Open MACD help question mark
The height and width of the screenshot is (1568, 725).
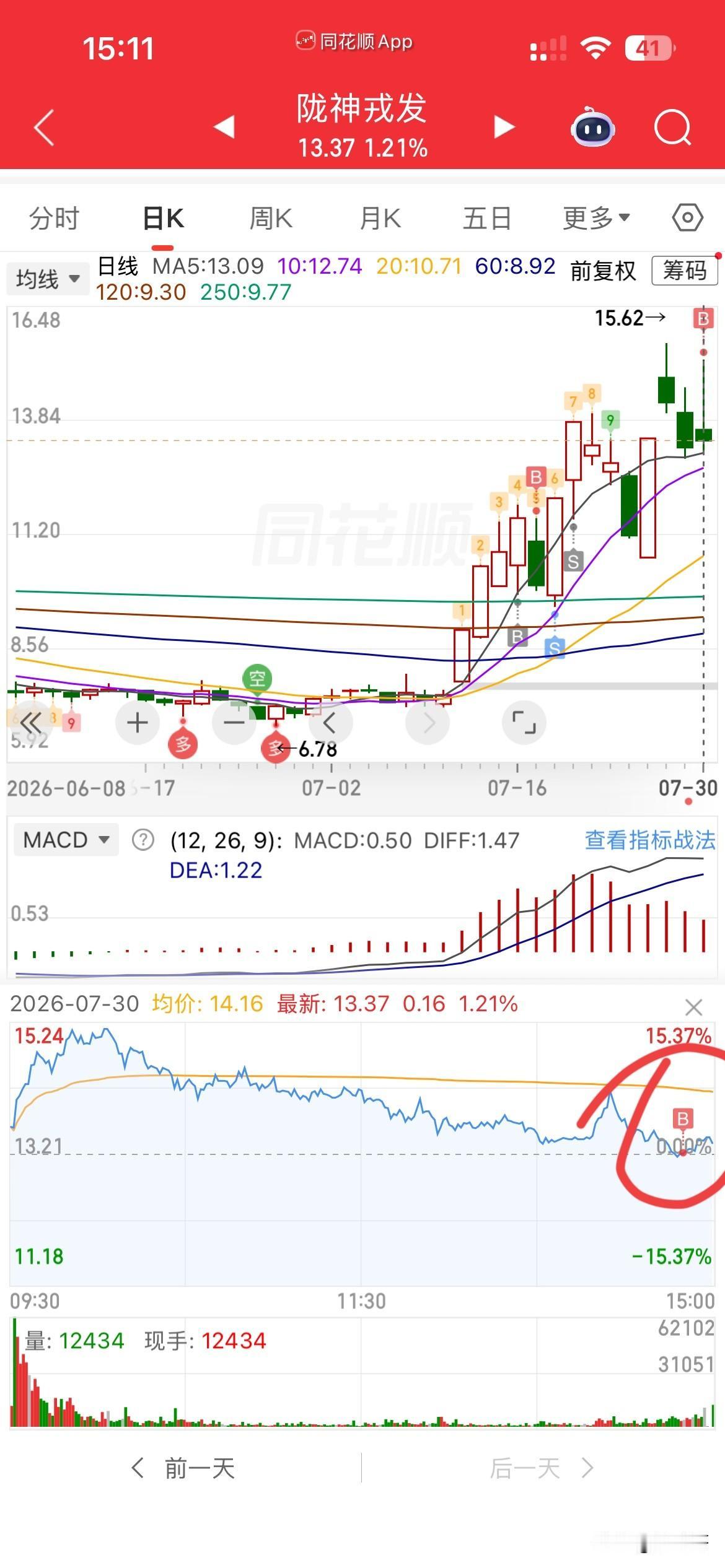[x=143, y=840]
